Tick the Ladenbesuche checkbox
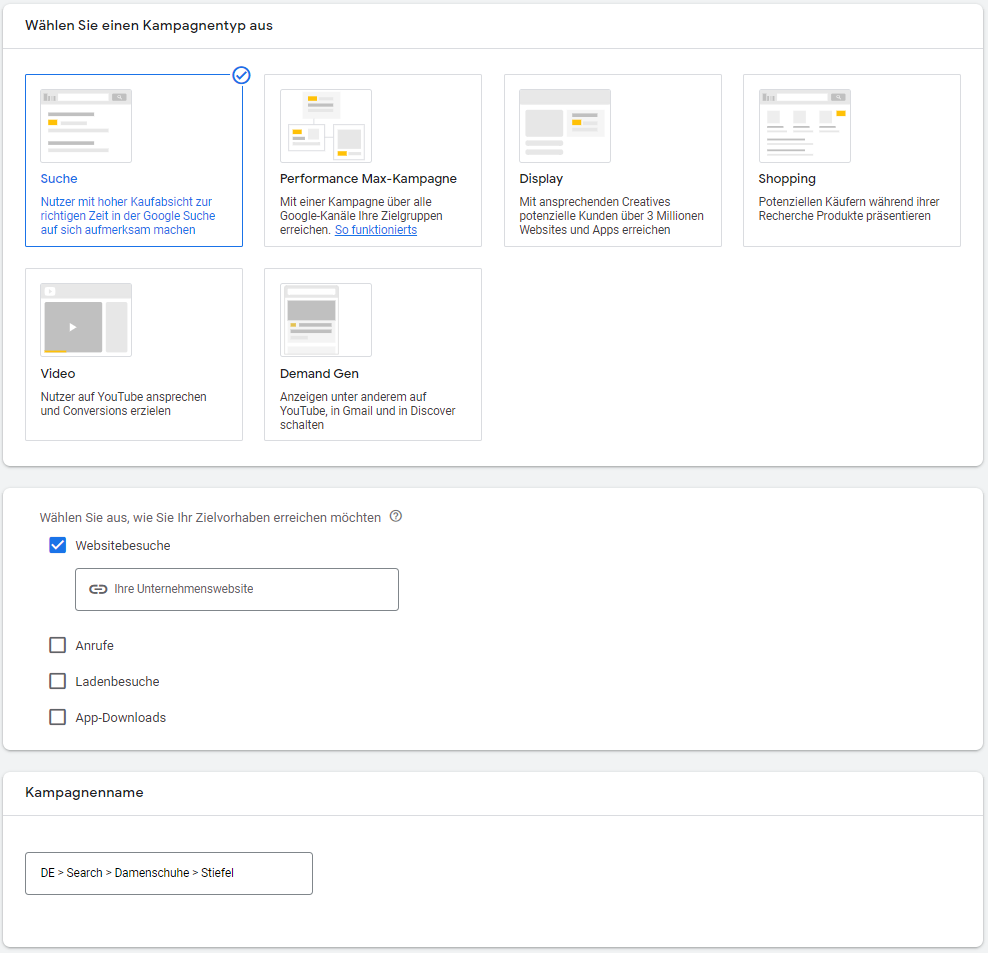 [58, 682]
